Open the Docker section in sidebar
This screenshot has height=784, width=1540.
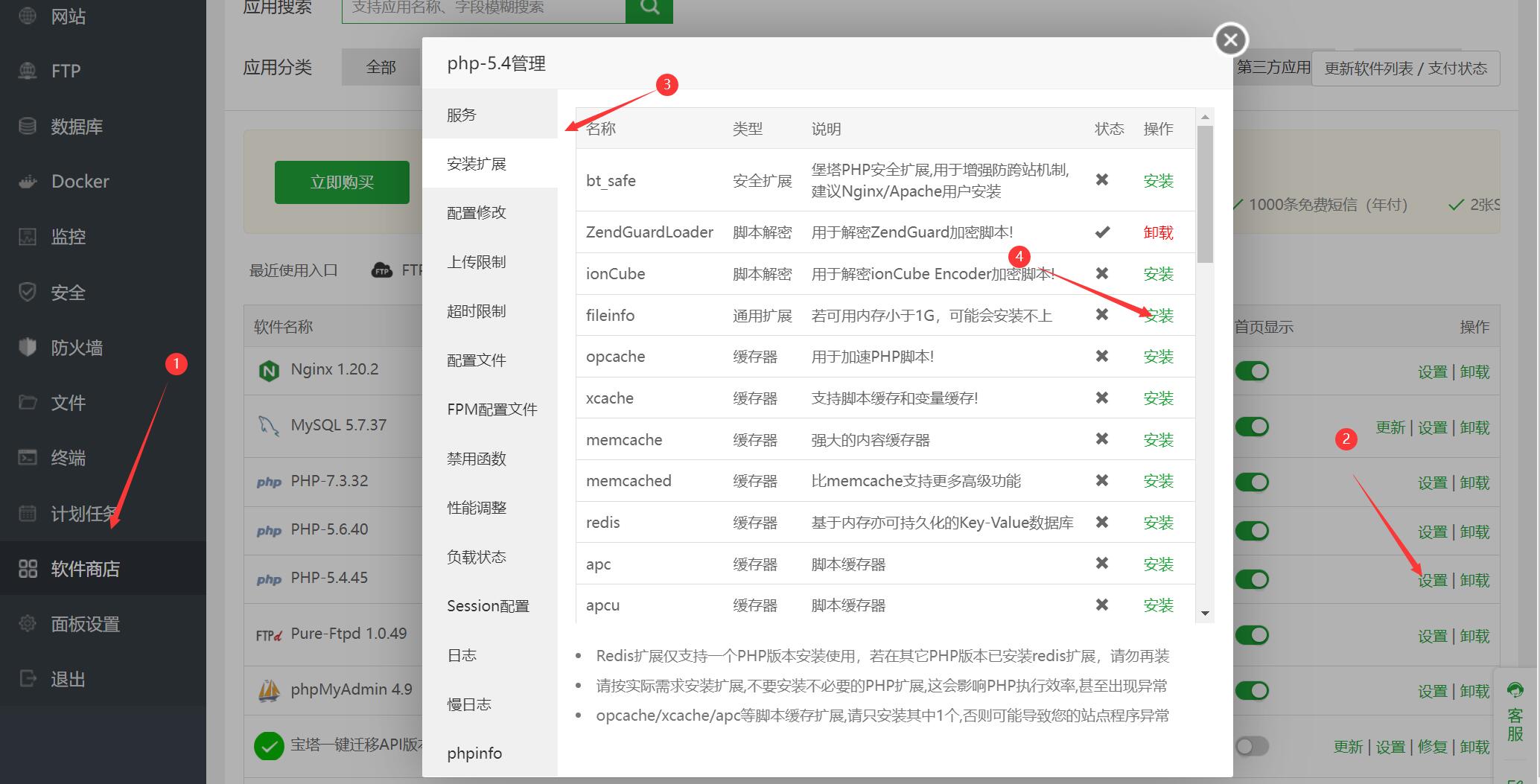[x=78, y=181]
